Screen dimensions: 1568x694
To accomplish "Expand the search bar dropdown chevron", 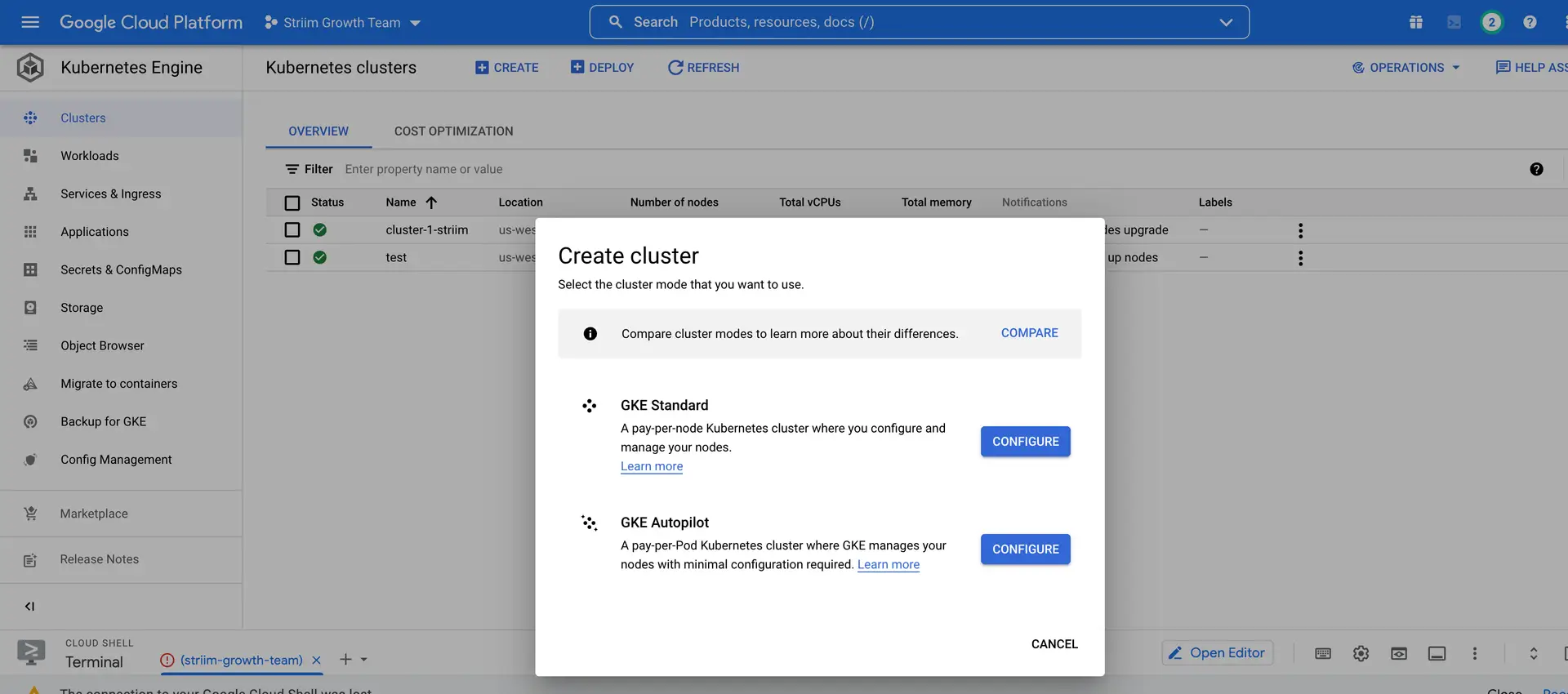I will pos(1226,22).
